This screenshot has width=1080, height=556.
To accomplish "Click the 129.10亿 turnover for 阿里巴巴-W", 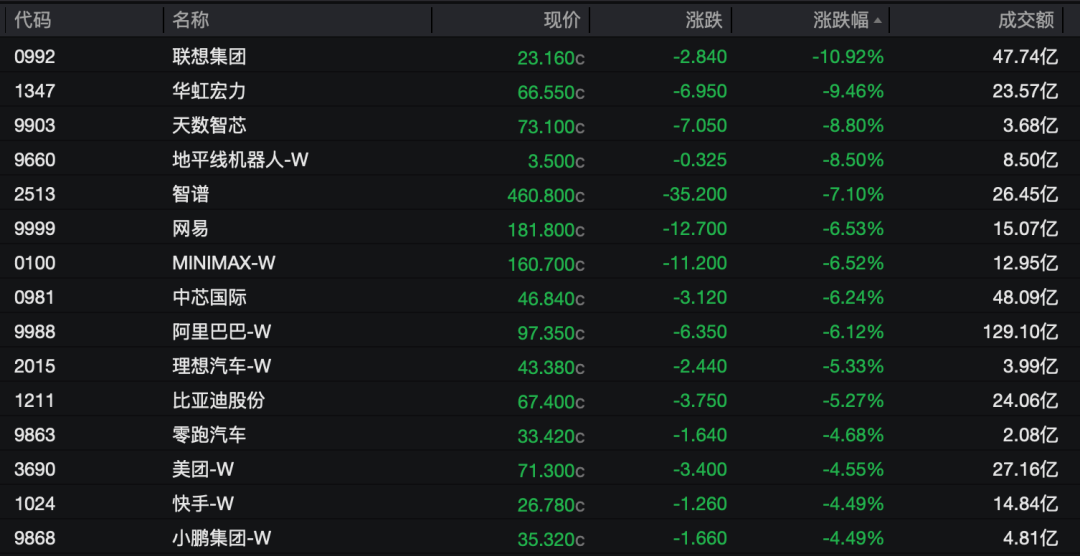I will [1021, 333].
